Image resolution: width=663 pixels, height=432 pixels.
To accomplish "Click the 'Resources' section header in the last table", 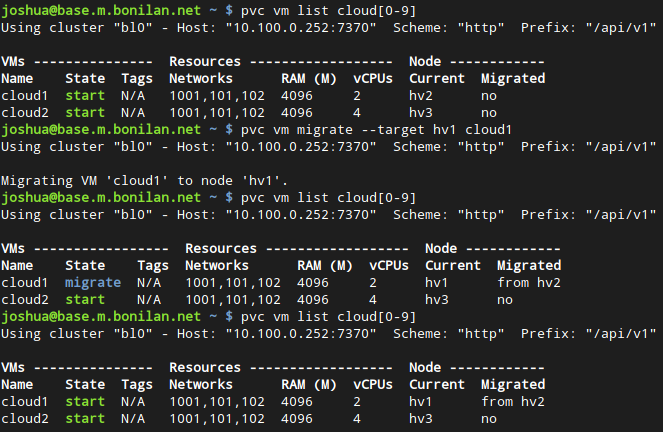I will point(205,368).
